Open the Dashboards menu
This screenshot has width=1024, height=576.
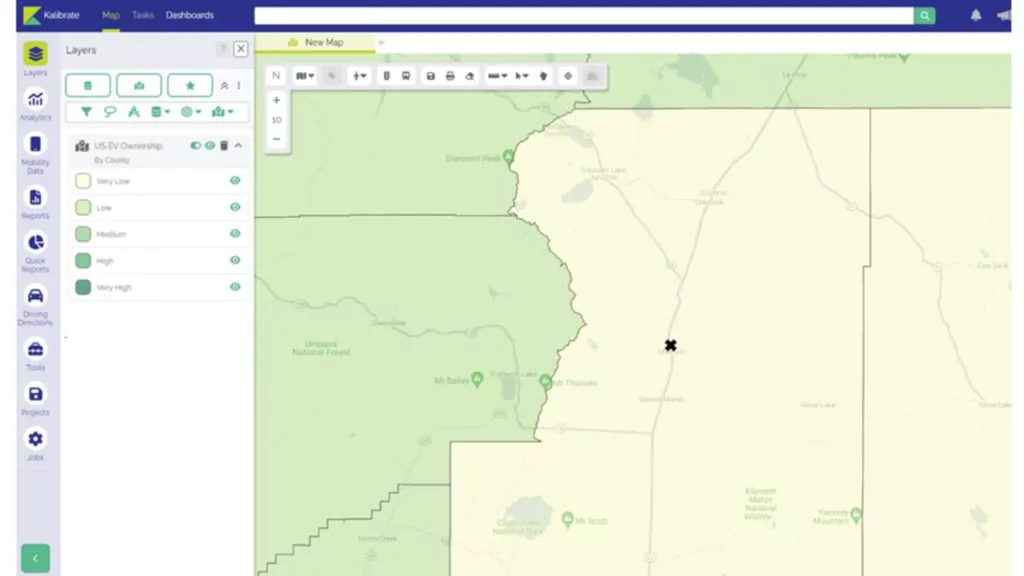pos(189,15)
